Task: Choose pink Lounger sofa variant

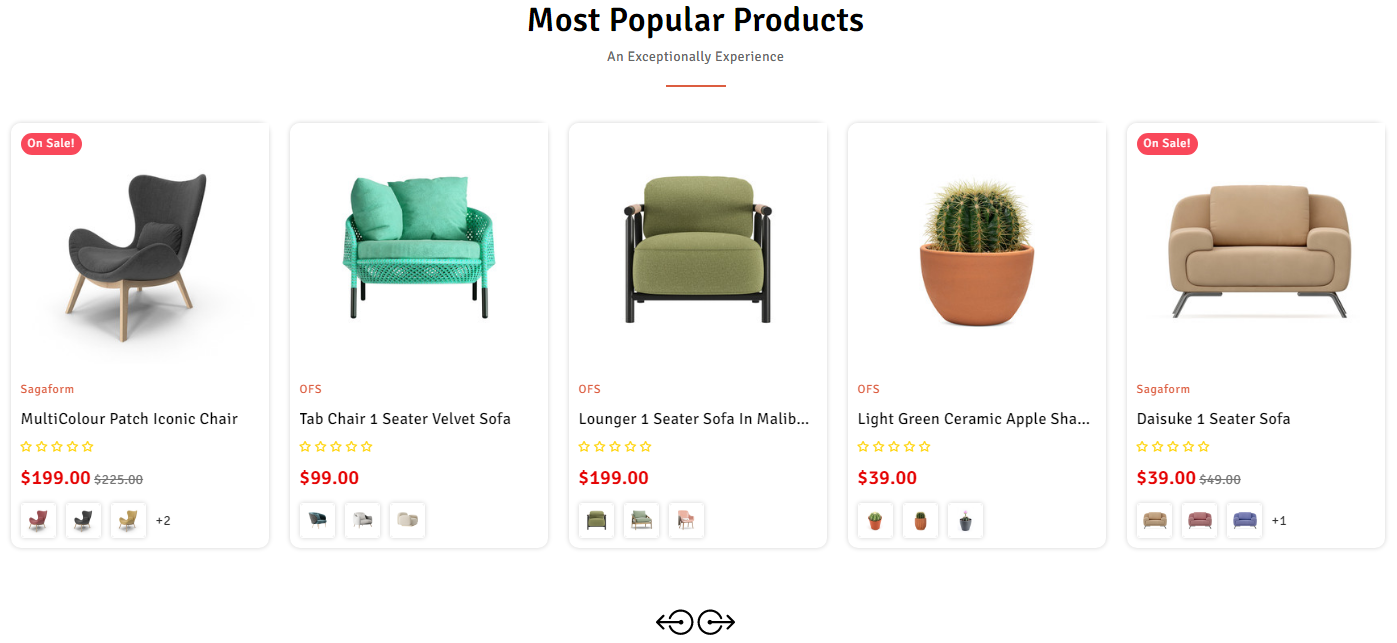Action: tap(686, 520)
